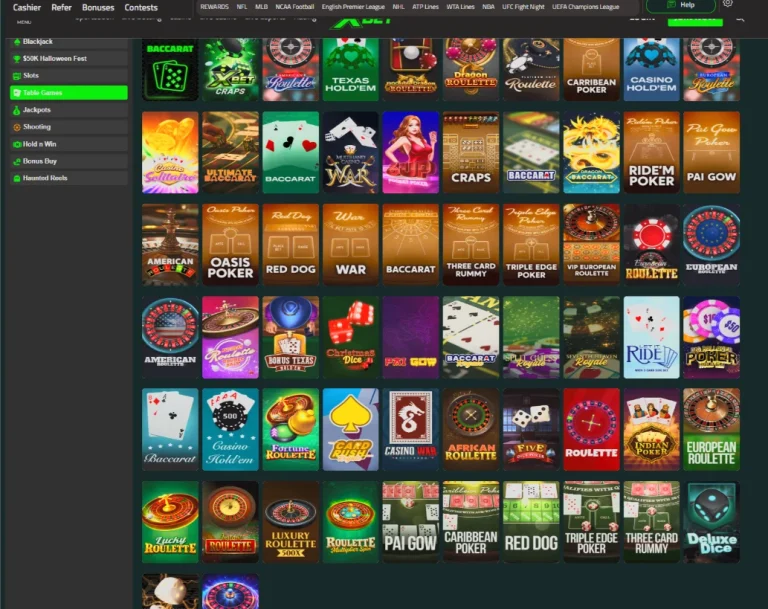Open the Ride'm Poker game tile
The width and height of the screenshot is (768, 609).
point(651,152)
